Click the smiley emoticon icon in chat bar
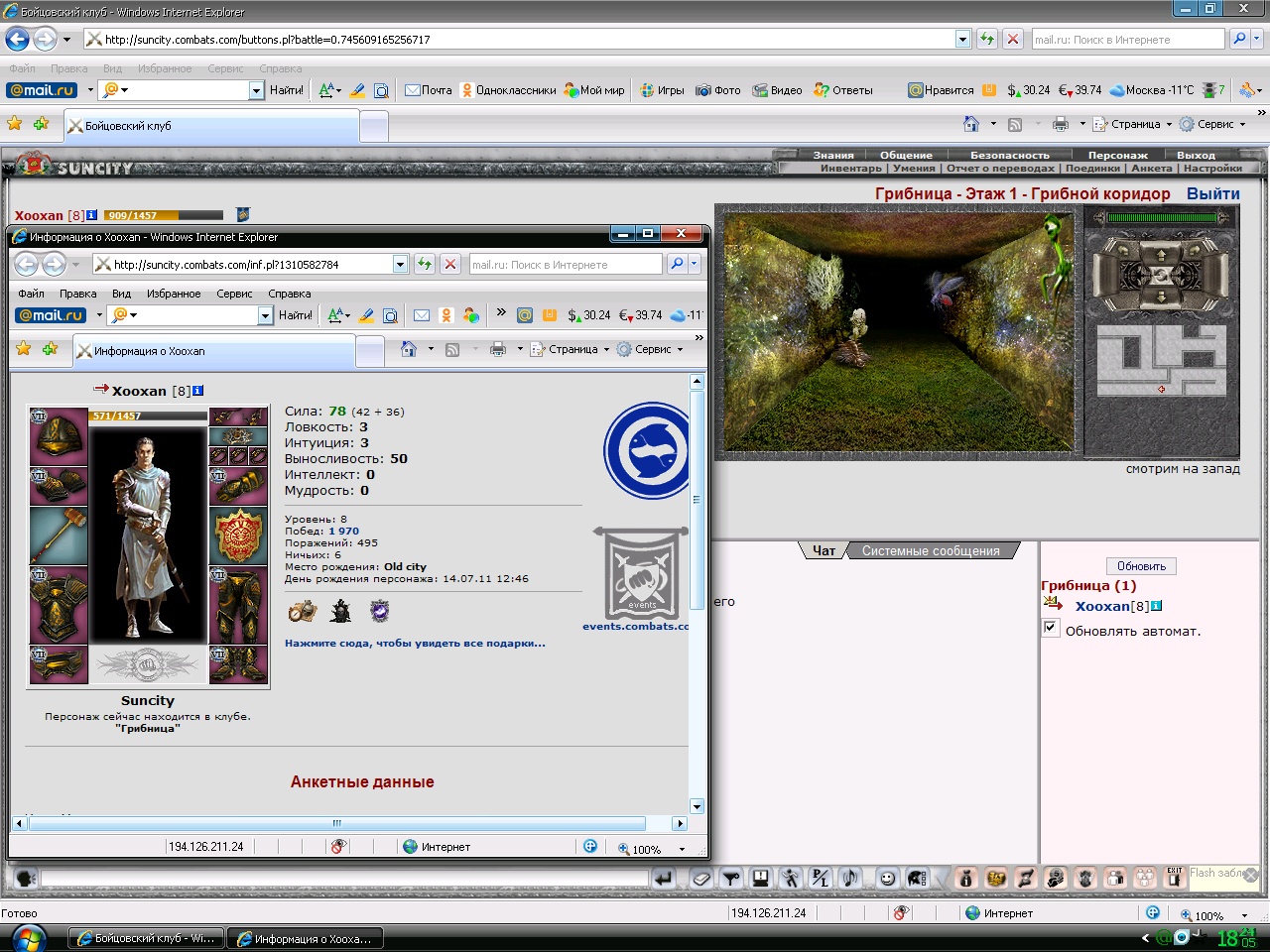The image size is (1270, 952). (888, 878)
